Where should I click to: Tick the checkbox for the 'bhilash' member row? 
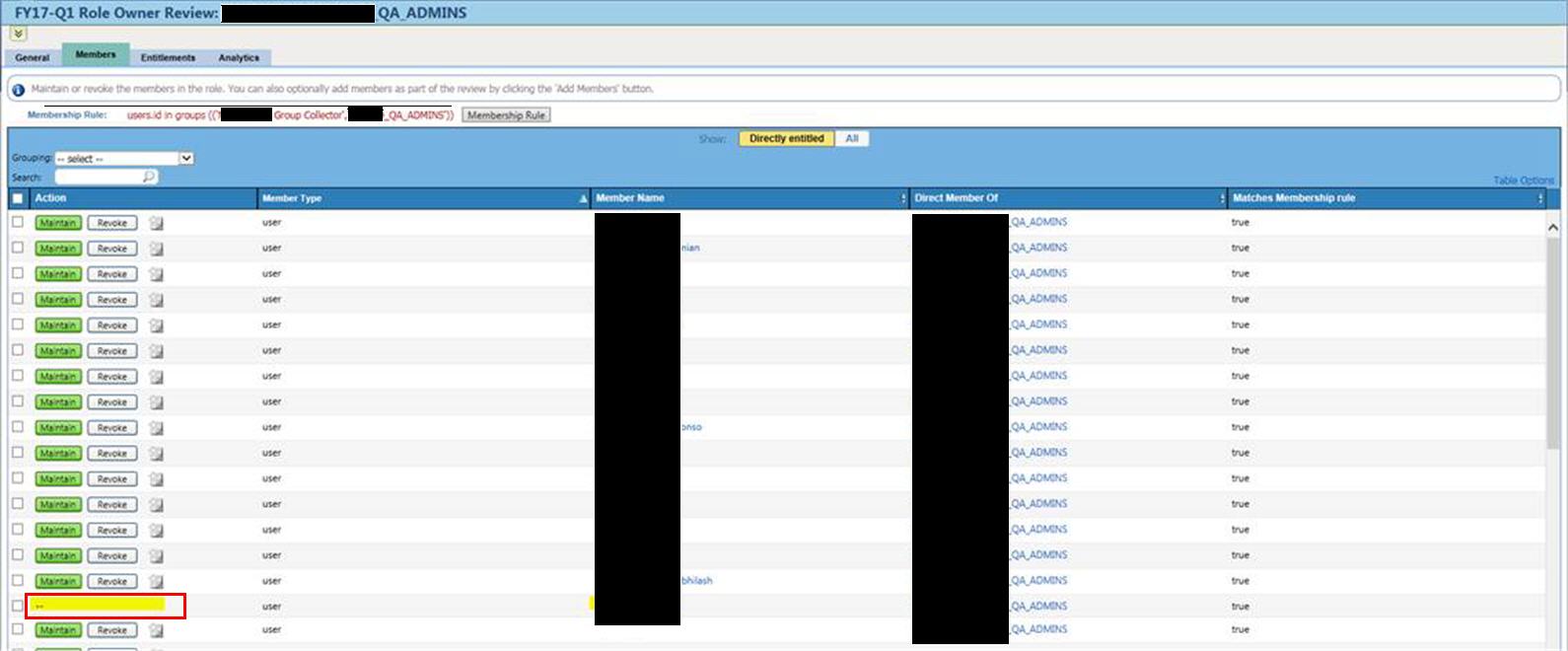18,581
